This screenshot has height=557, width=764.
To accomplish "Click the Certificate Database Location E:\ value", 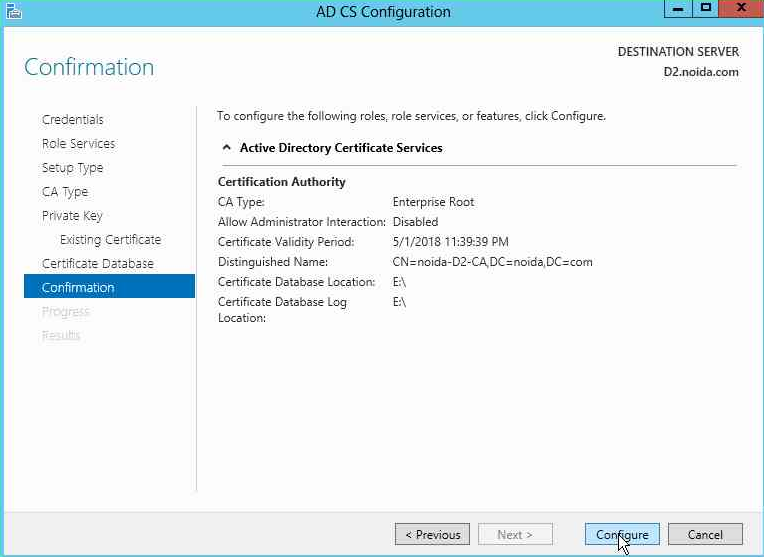I will 399,282.
